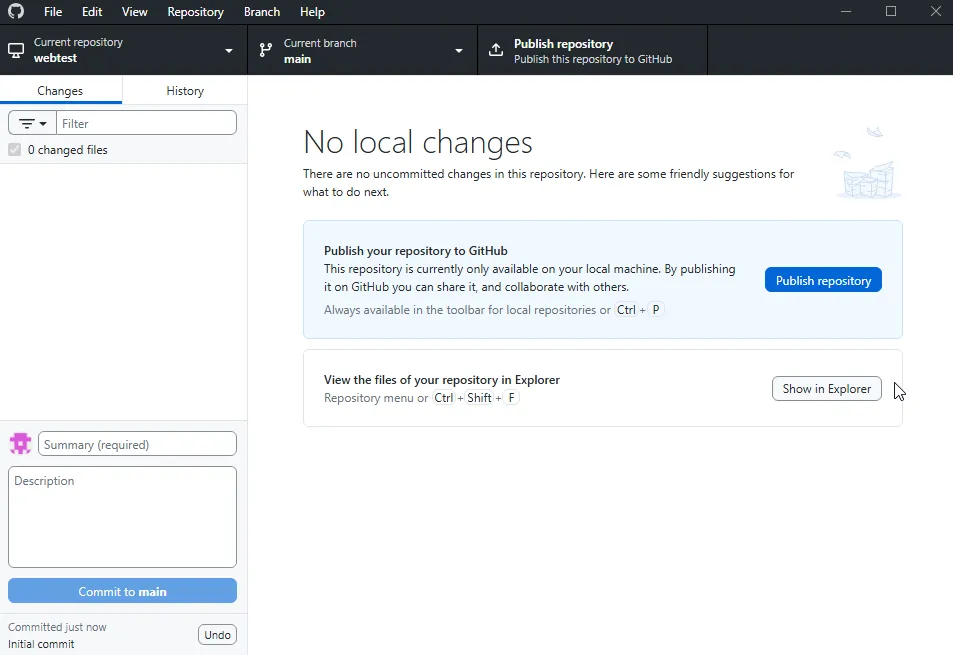
Task: Click the computer icon beside Current repository
Action: click(x=14, y=49)
